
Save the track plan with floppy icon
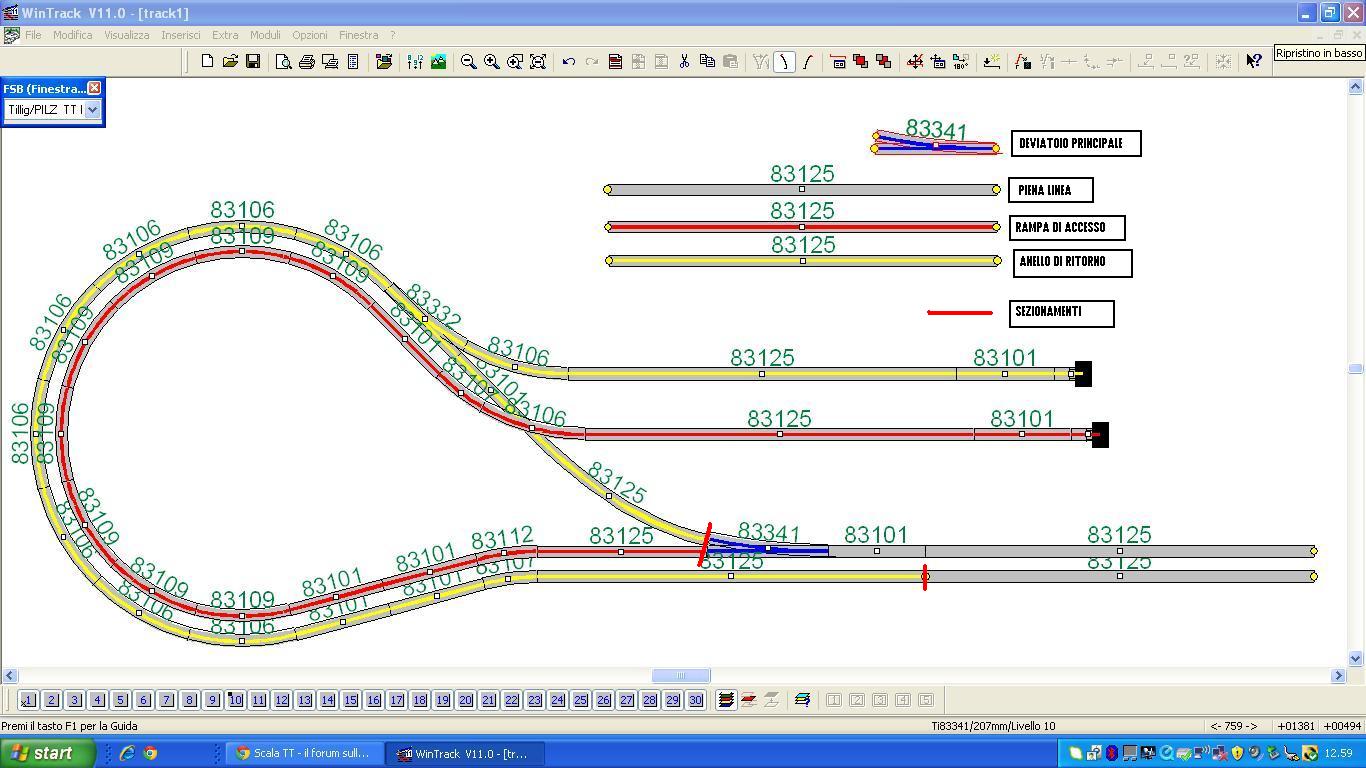click(x=253, y=61)
